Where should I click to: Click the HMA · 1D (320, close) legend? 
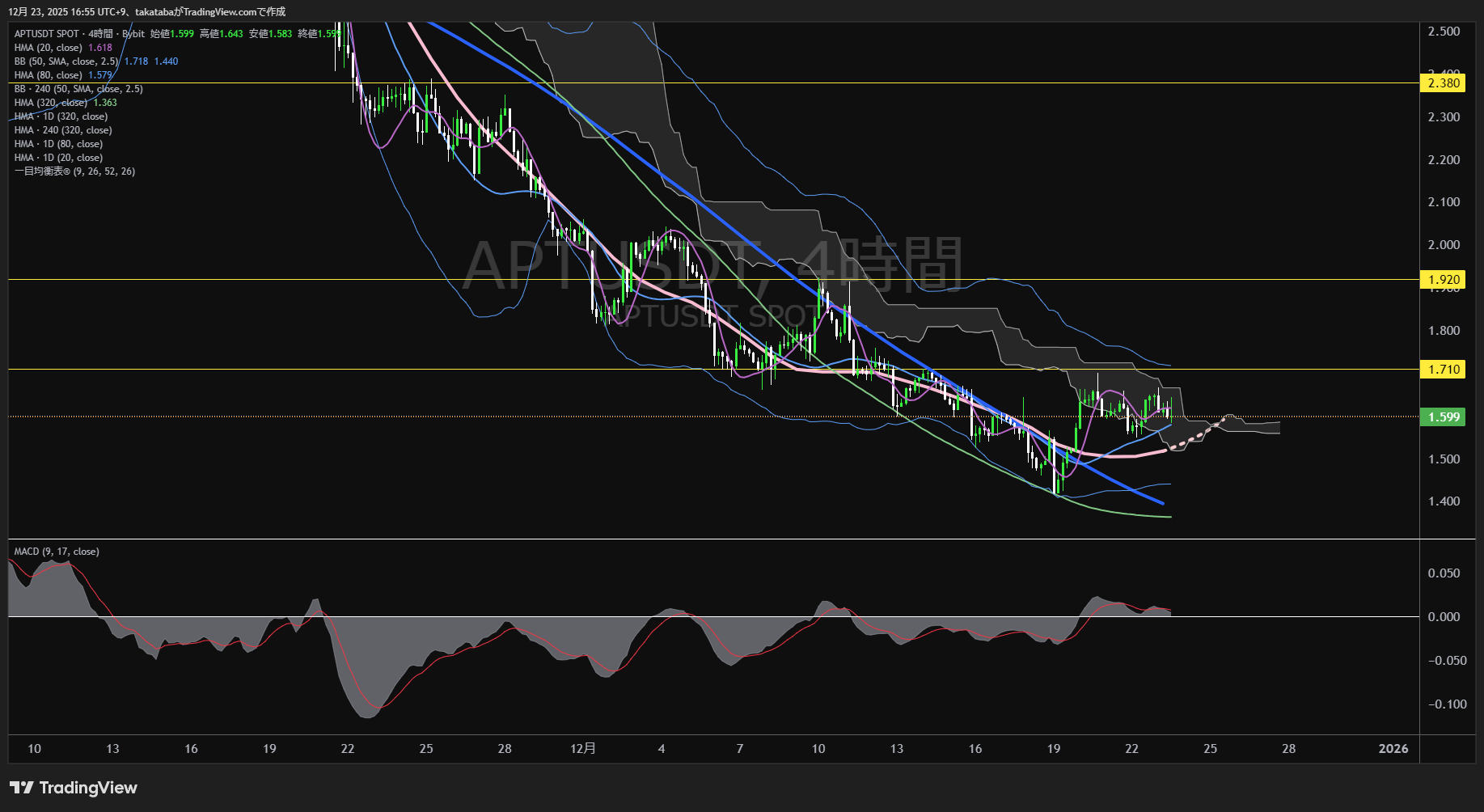point(61,116)
